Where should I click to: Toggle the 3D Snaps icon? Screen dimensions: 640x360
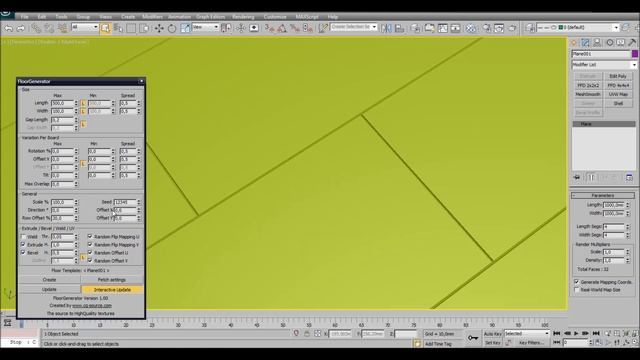(269, 28)
